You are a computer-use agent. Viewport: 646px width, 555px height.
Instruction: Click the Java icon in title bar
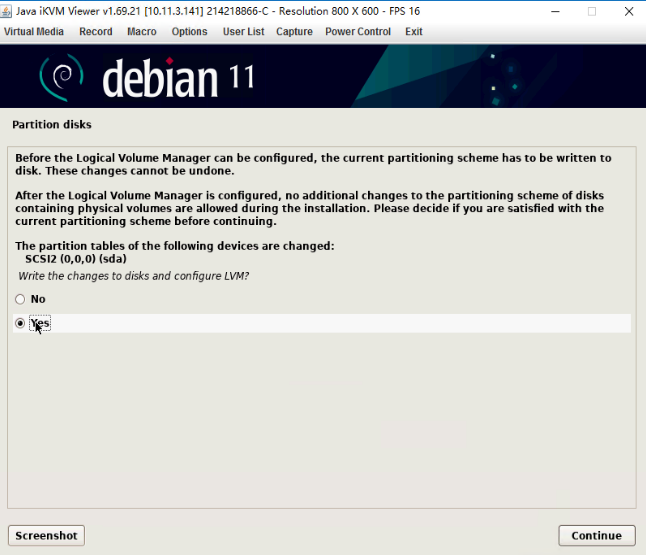click(x=6, y=12)
